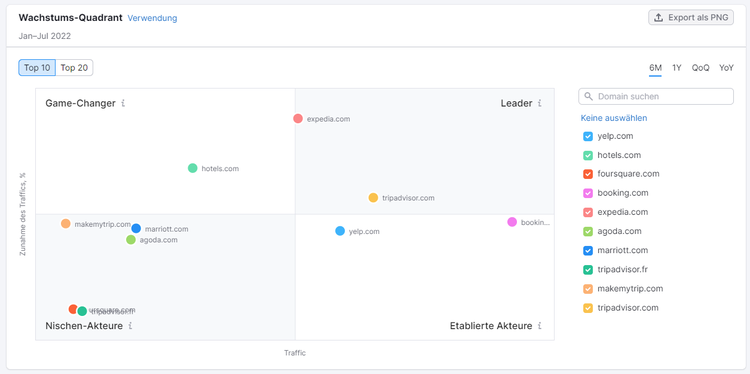Click the Export als PNG button
The width and height of the screenshot is (750, 374).
click(x=691, y=18)
